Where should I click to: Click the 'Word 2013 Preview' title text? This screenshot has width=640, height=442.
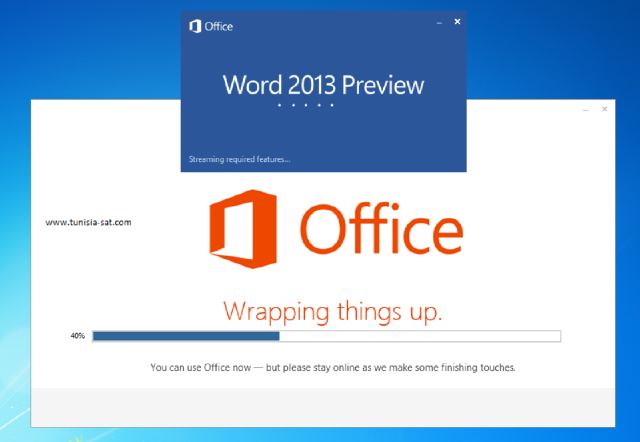pyautogui.click(x=323, y=84)
